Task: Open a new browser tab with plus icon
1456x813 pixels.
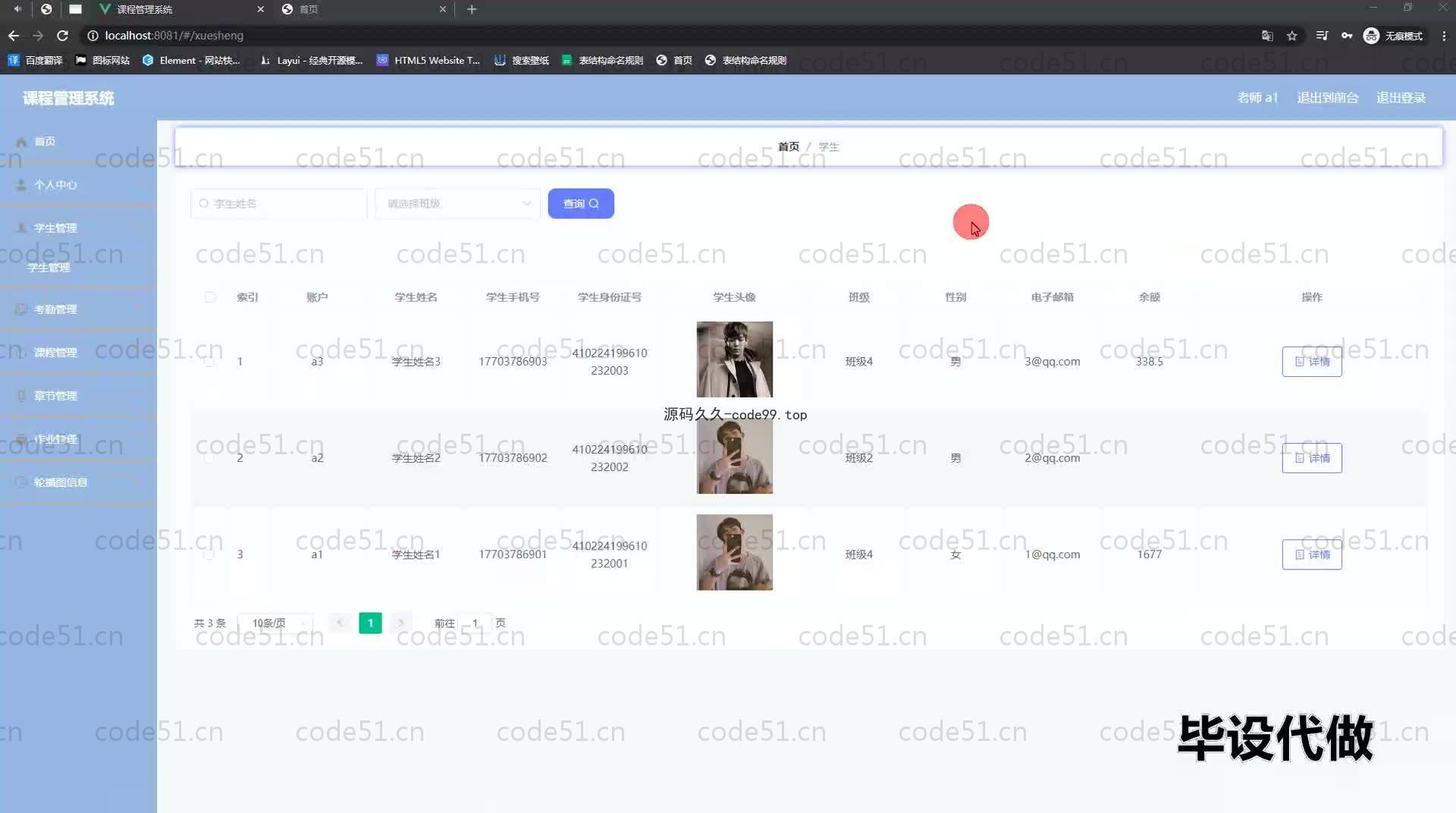Action: coord(472,9)
